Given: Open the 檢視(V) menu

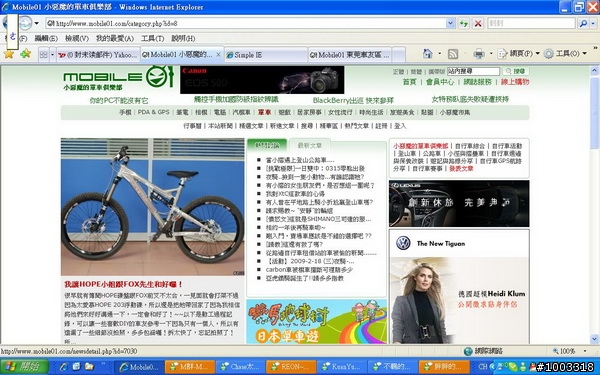Looking at the screenshot, I should [77, 39].
